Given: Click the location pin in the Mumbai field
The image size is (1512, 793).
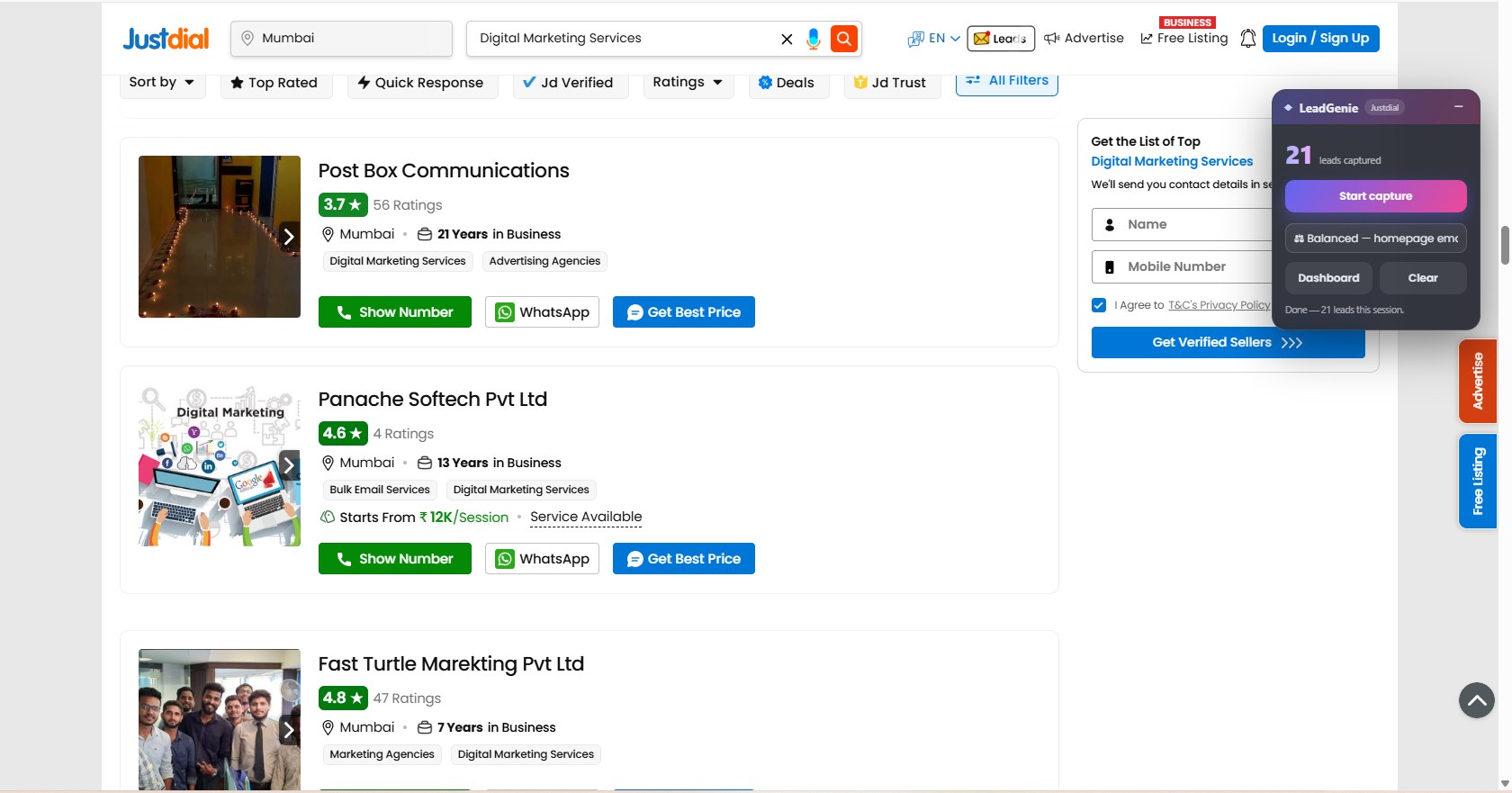Looking at the screenshot, I should point(247,39).
